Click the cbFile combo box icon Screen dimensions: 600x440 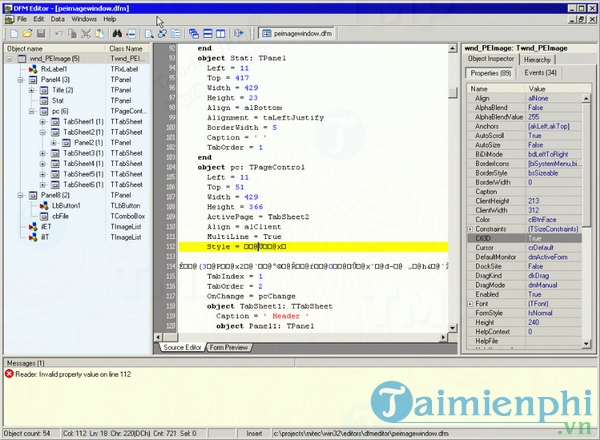click(x=44, y=216)
